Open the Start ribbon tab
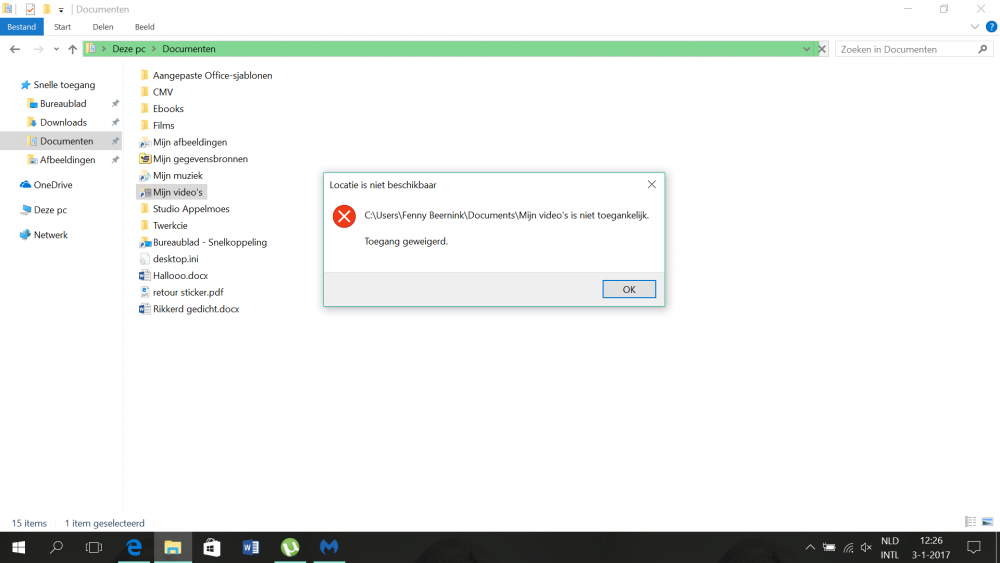 click(62, 27)
